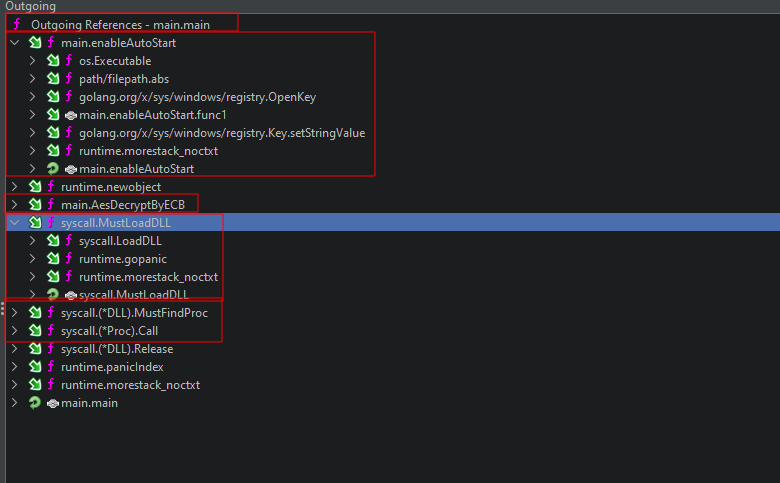Screen dimensions: 780x483
Task: Click pink function icon of main.AesDecryptByECB
Action: click(x=51, y=204)
